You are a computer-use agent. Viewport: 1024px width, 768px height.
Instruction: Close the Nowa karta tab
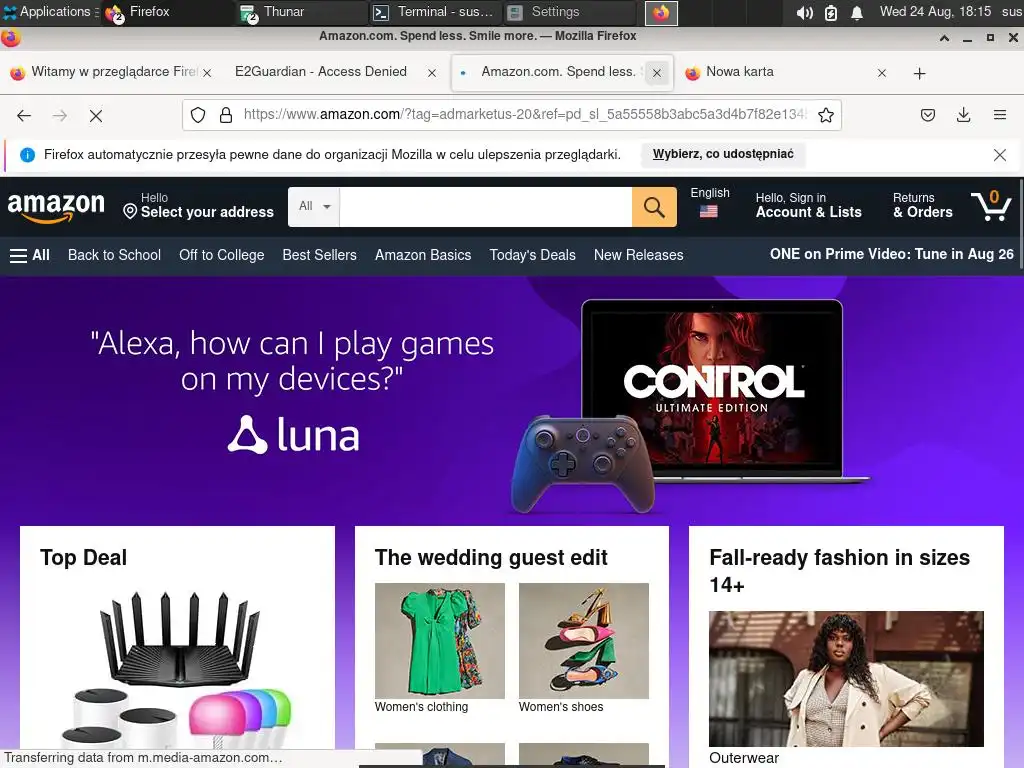tap(882, 73)
